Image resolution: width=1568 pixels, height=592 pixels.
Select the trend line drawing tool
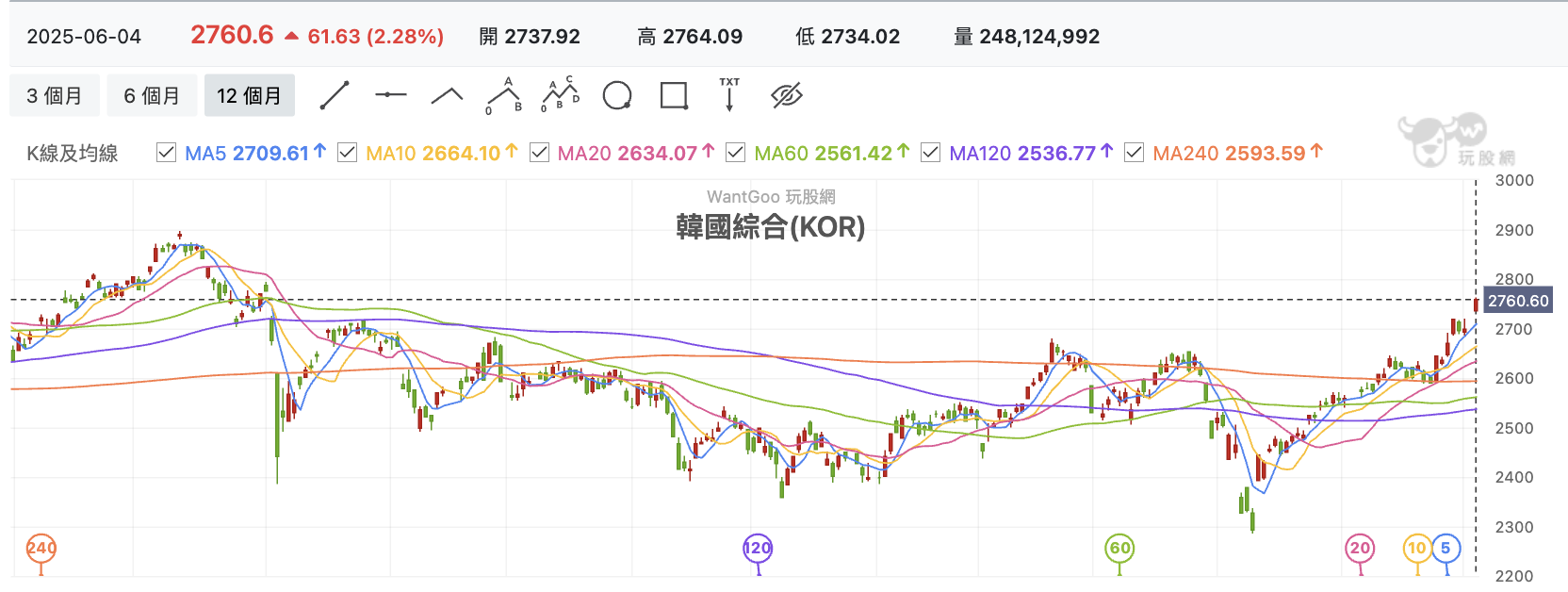click(x=335, y=95)
